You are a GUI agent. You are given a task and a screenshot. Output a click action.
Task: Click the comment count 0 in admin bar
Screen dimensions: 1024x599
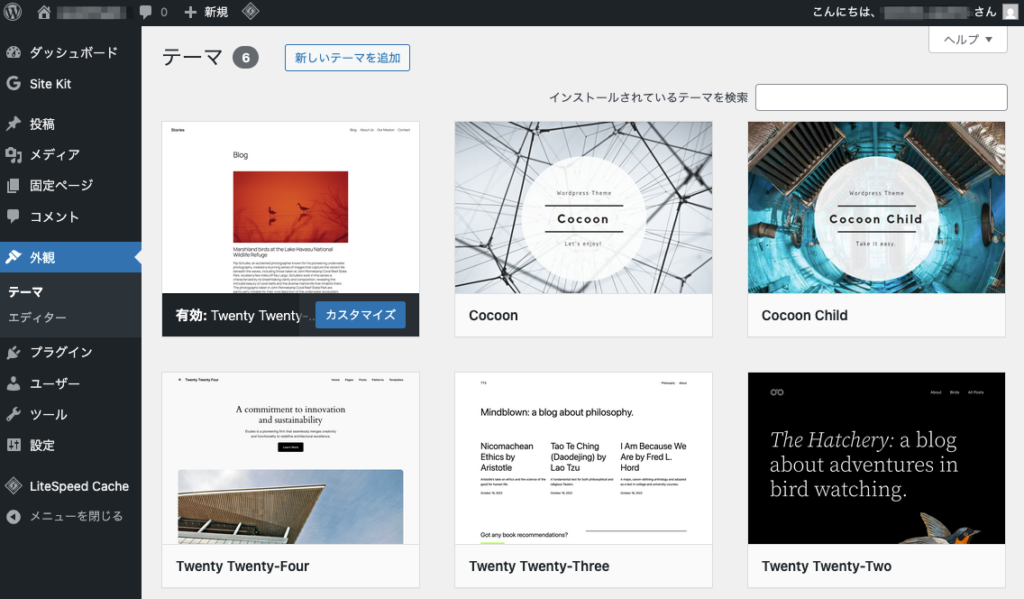164,12
